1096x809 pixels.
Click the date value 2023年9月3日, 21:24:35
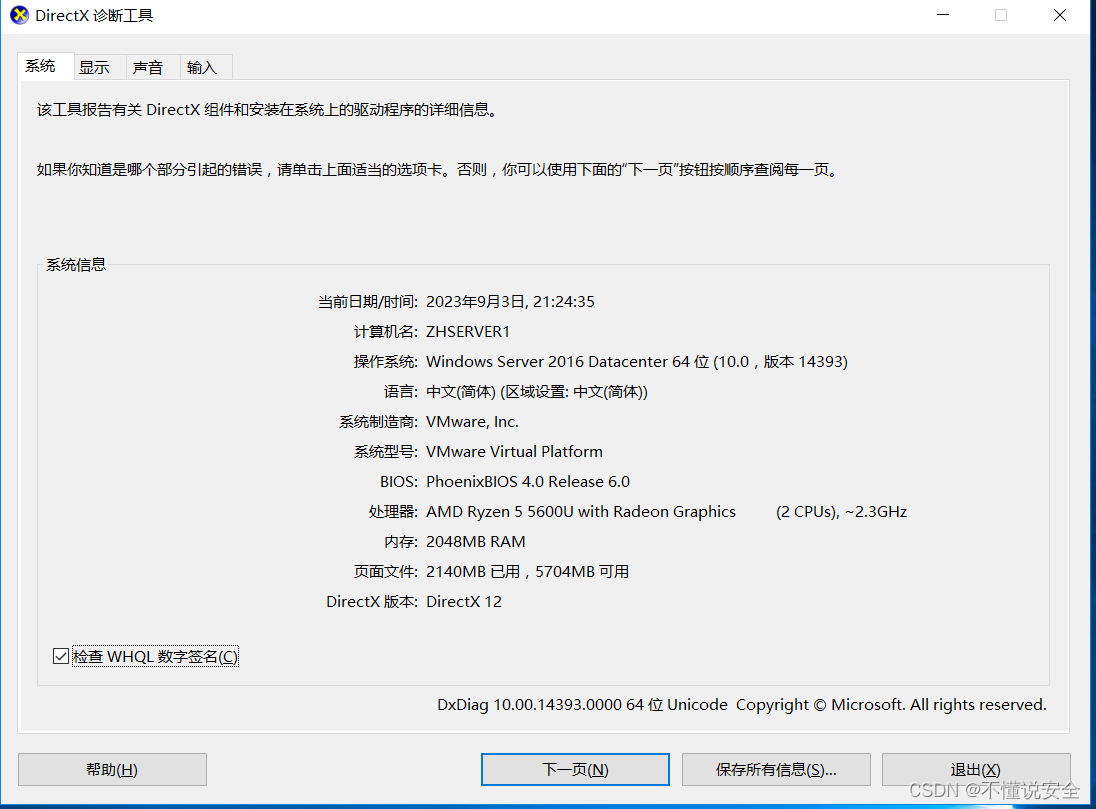point(510,301)
